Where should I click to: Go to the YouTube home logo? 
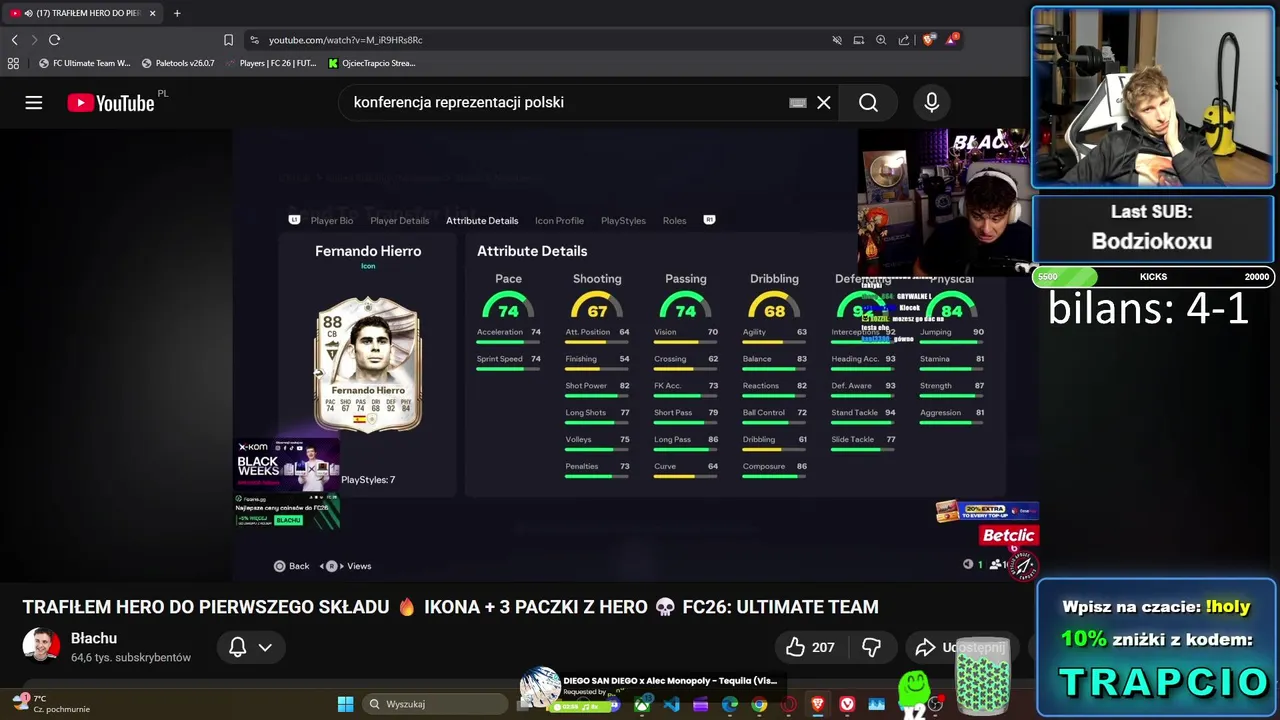[111, 103]
